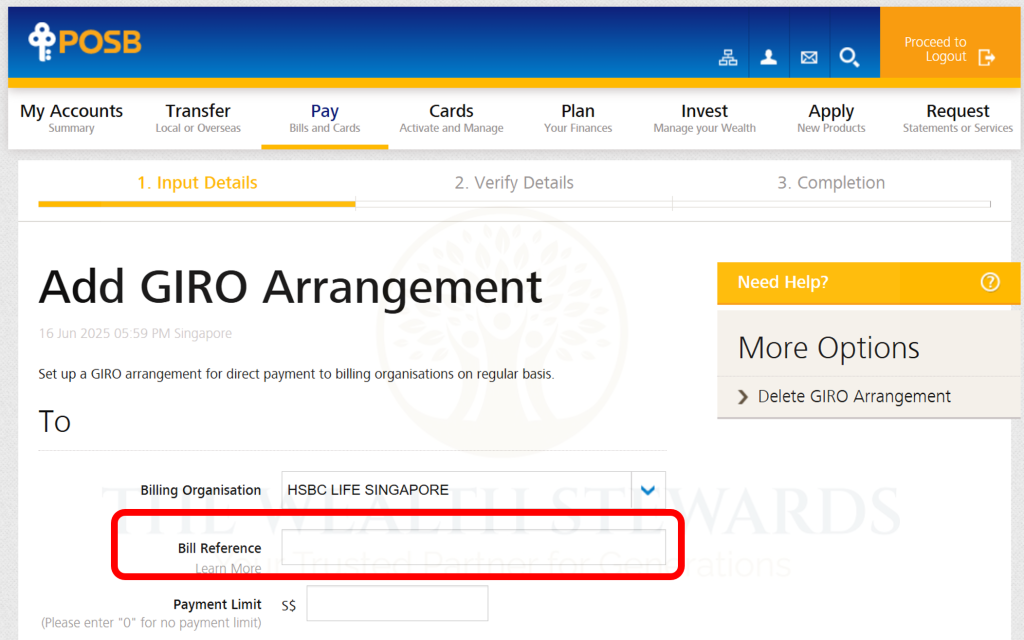Click Delete GIRO Arrangement link
This screenshot has width=1024, height=640.
(854, 397)
